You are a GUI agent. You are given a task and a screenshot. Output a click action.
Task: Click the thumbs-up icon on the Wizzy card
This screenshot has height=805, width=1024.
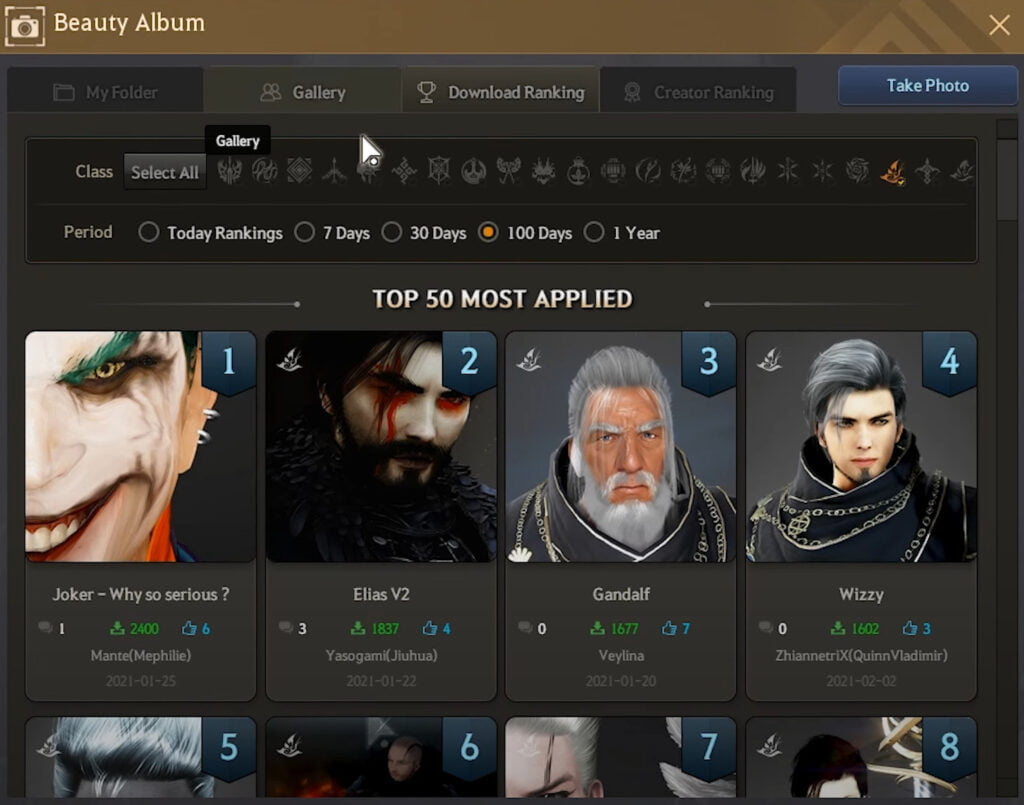click(909, 628)
